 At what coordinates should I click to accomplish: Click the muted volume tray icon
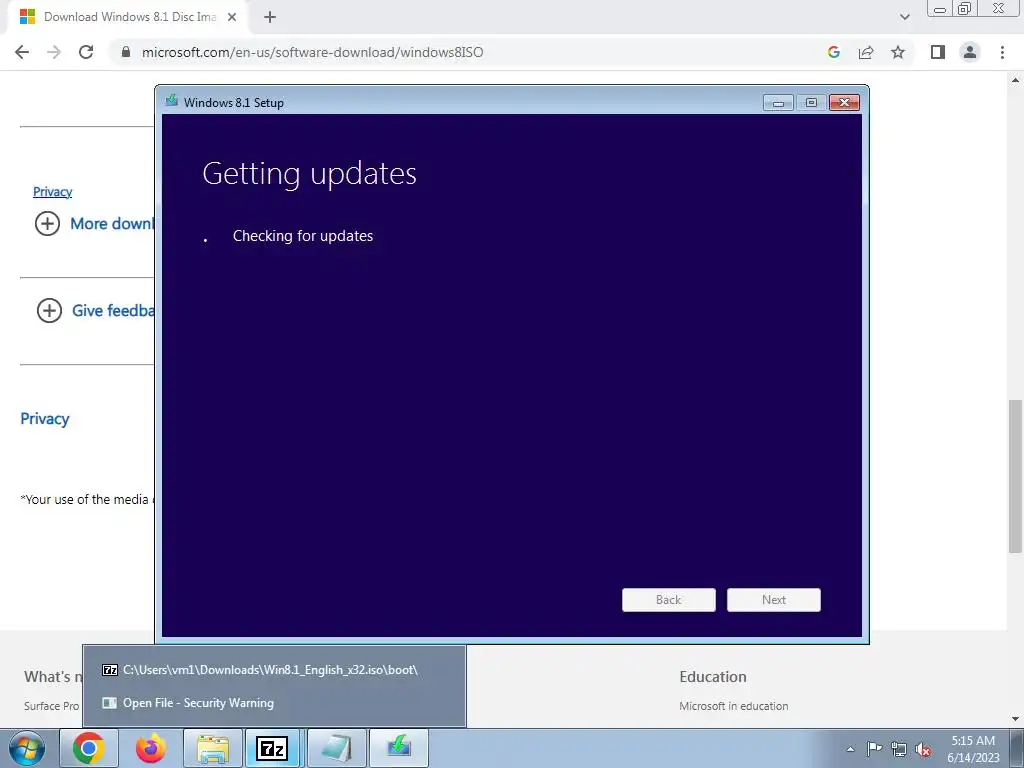923,749
